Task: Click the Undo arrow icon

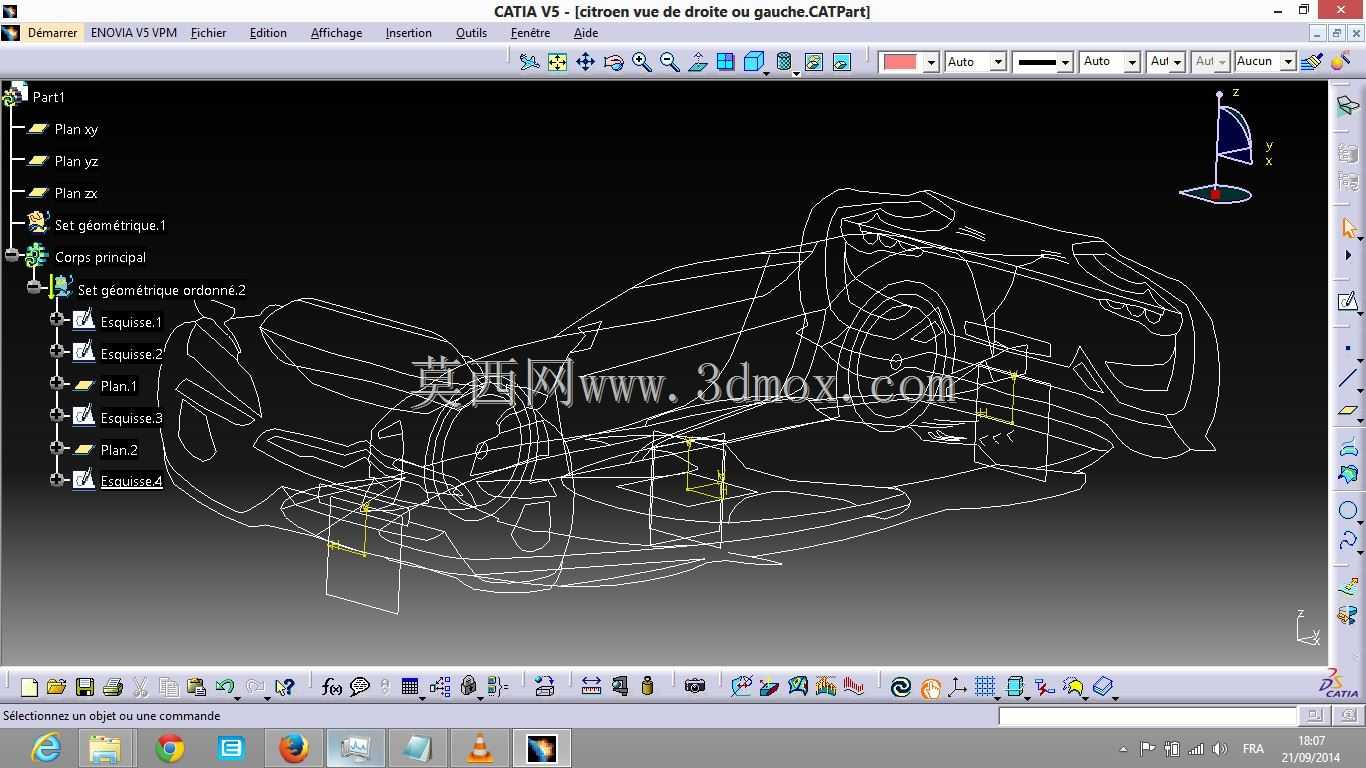Action: pos(225,687)
